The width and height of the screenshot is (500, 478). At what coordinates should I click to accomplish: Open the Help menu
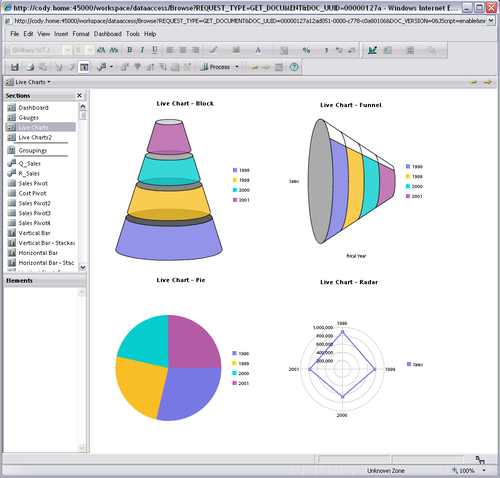(x=150, y=34)
